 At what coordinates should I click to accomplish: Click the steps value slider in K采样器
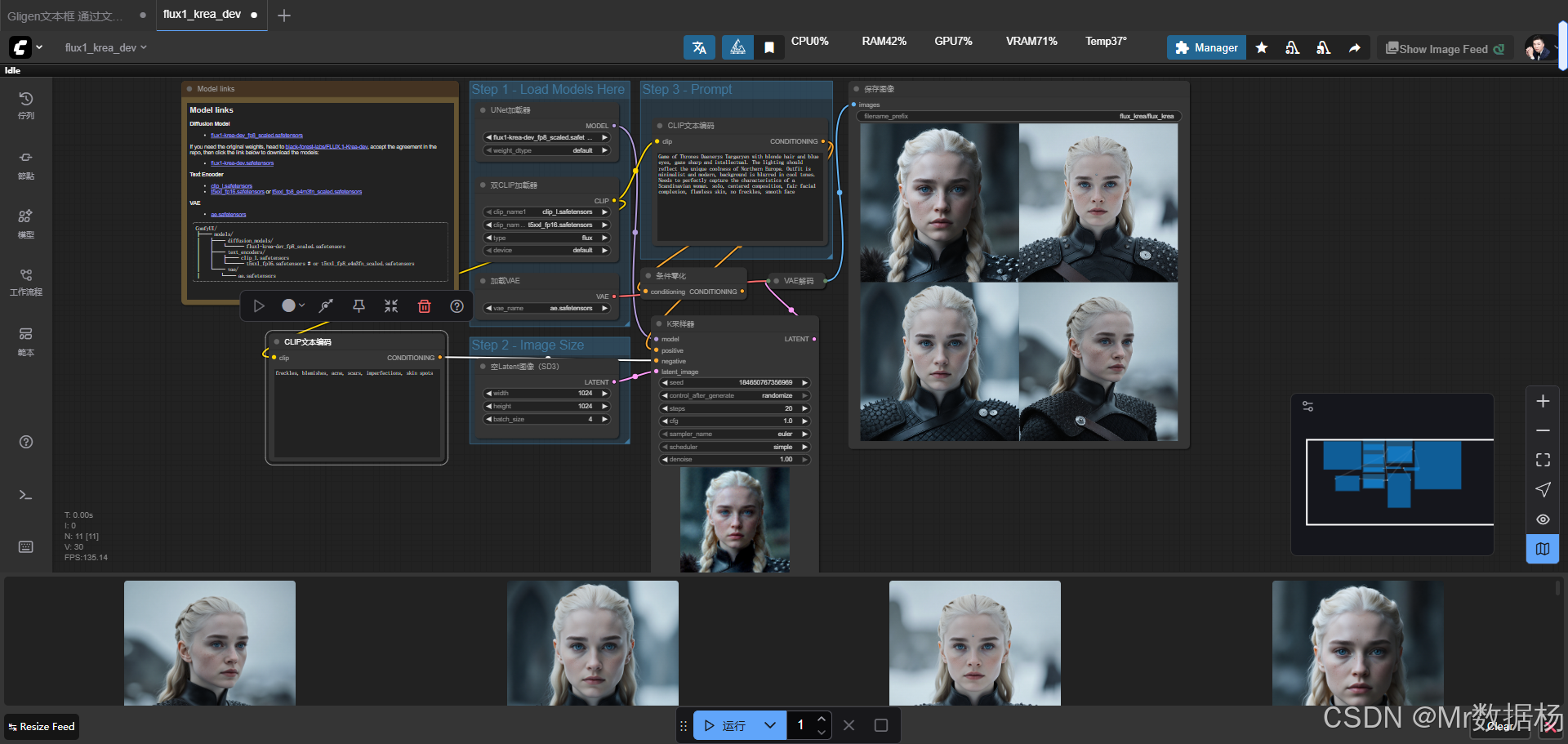pos(735,408)
